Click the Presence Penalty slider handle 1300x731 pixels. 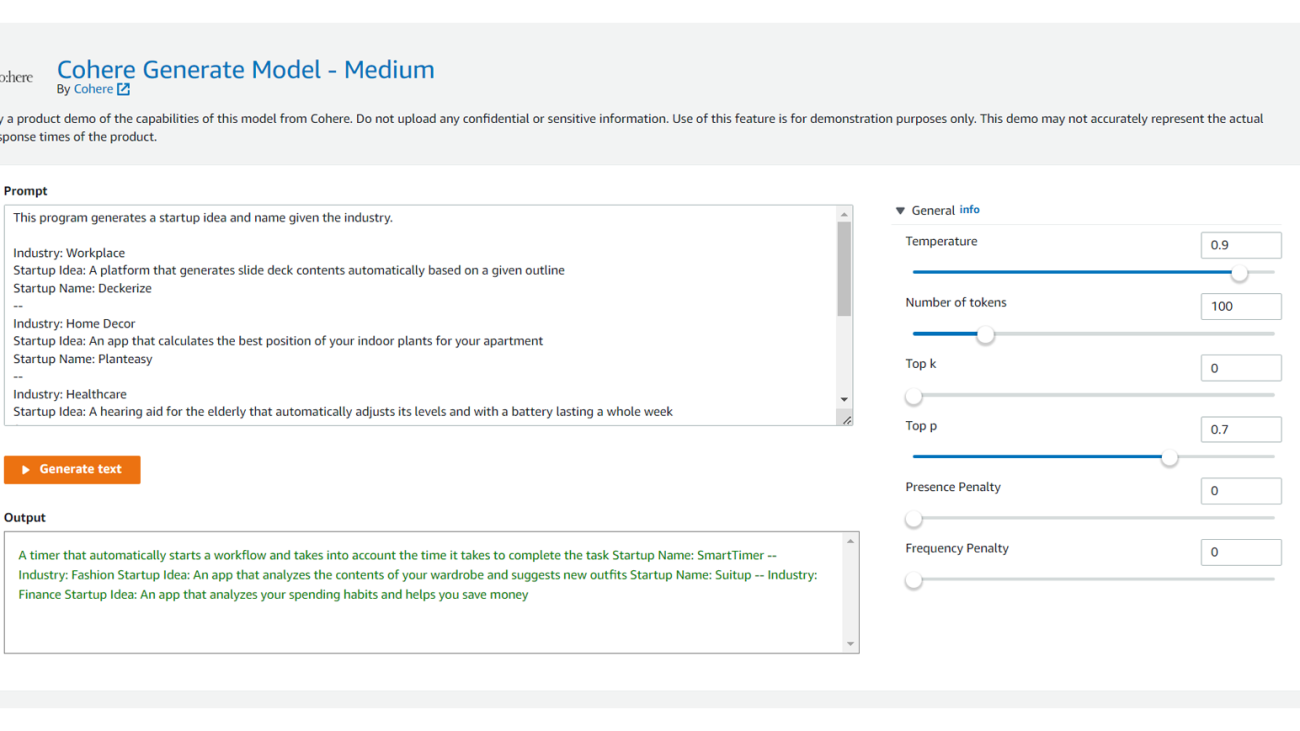(x=913, y=519)
